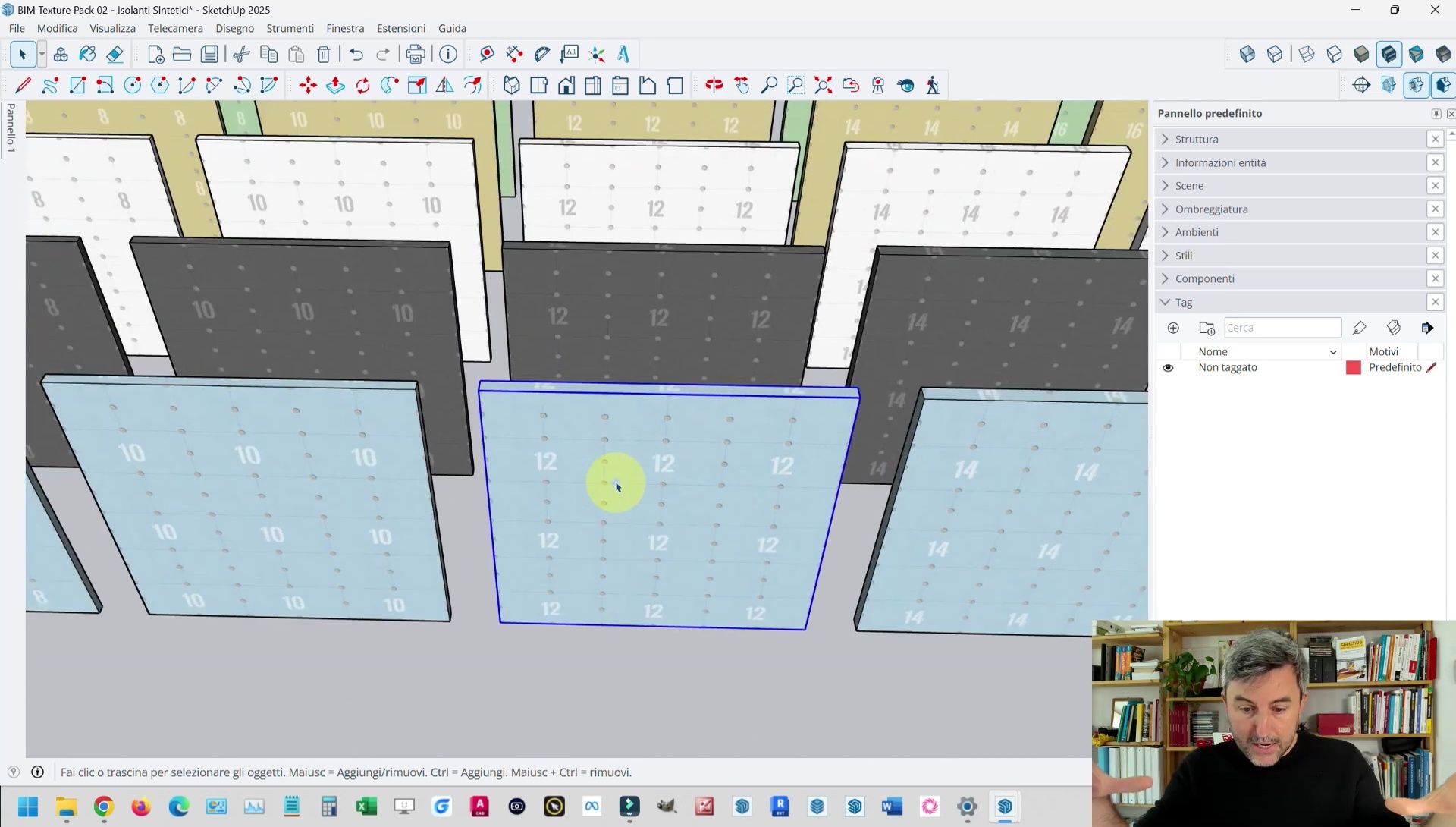Select the Rotate tool

362,85
